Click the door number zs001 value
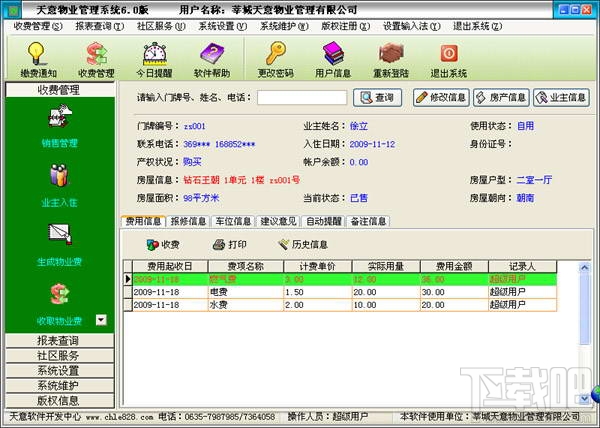The height and width of the screenshot is (428, 600). click(194, 126)
